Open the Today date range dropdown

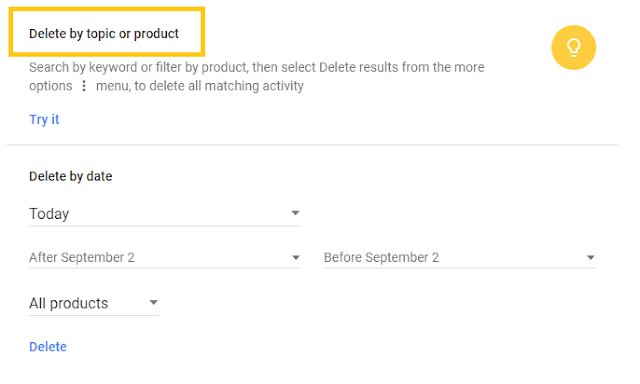pyautogui.click(x=165, y=213)
